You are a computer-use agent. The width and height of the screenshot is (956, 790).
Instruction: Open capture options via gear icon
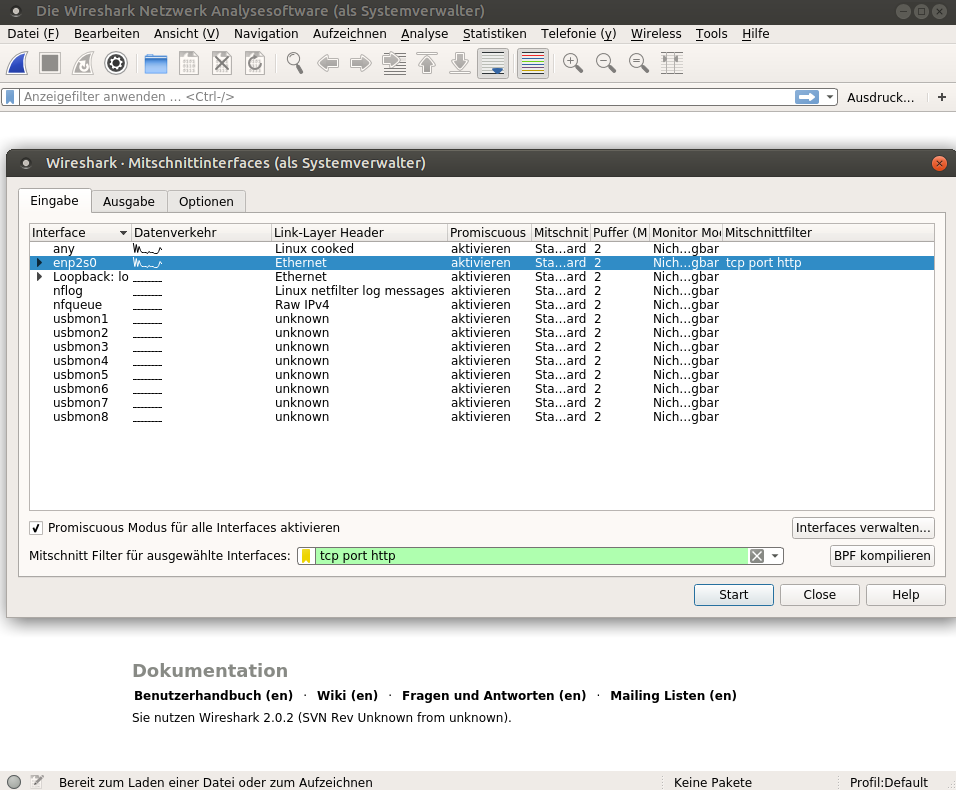pyautogui.click(x=116, y=64)
